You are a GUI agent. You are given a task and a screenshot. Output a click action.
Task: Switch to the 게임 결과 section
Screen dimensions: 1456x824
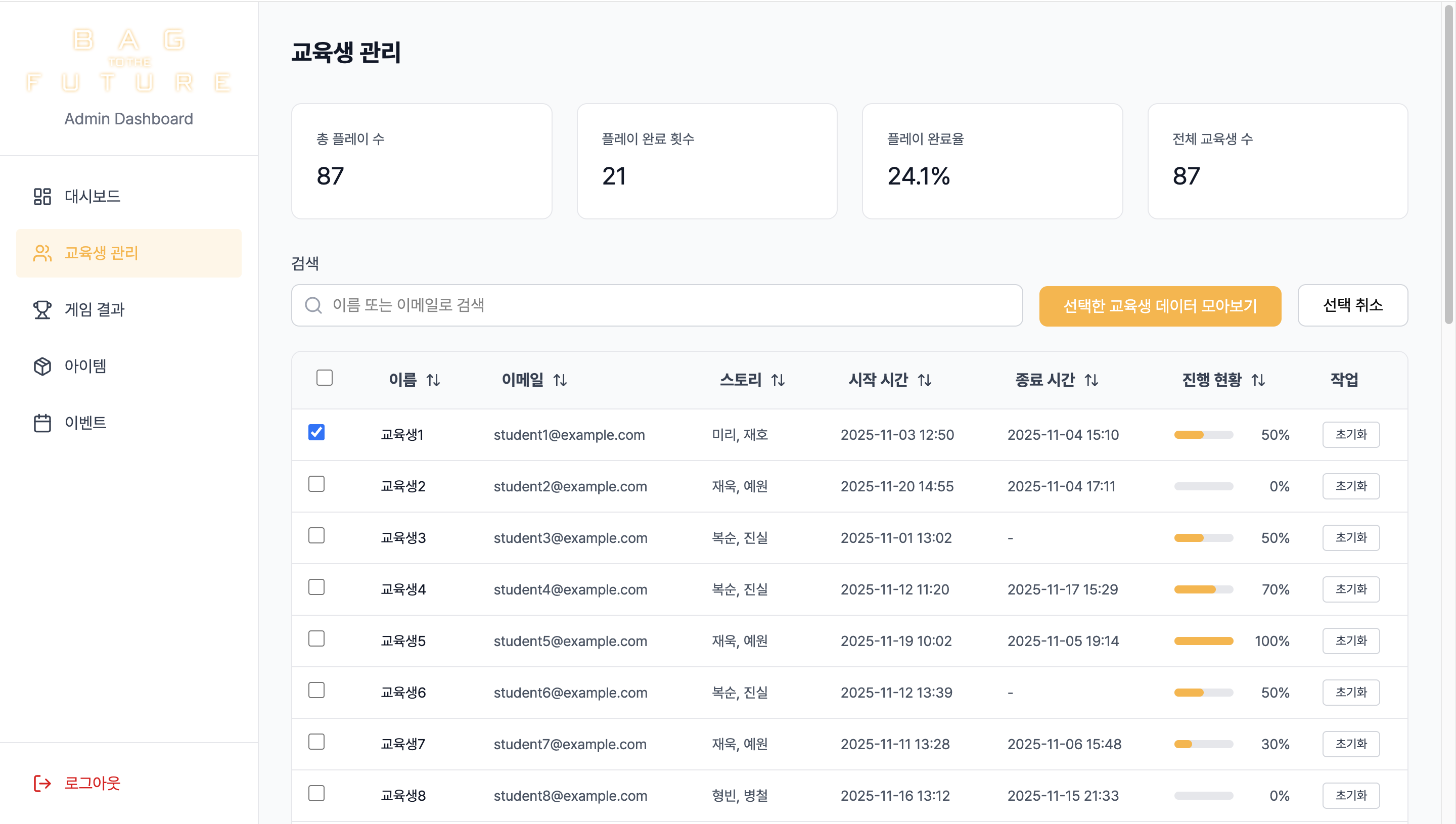tap(95, 309)
